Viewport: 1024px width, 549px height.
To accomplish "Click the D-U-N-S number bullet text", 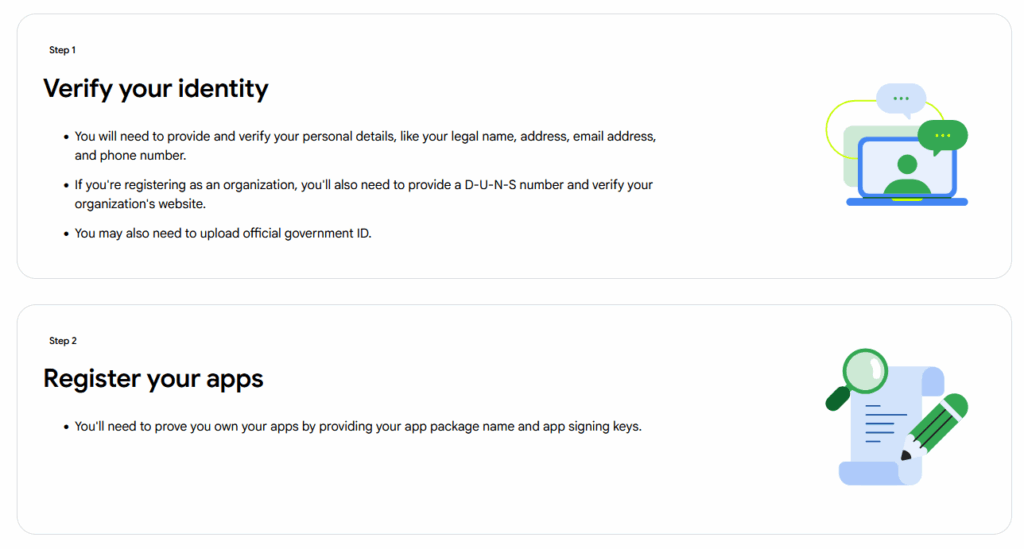I will 364,194.
